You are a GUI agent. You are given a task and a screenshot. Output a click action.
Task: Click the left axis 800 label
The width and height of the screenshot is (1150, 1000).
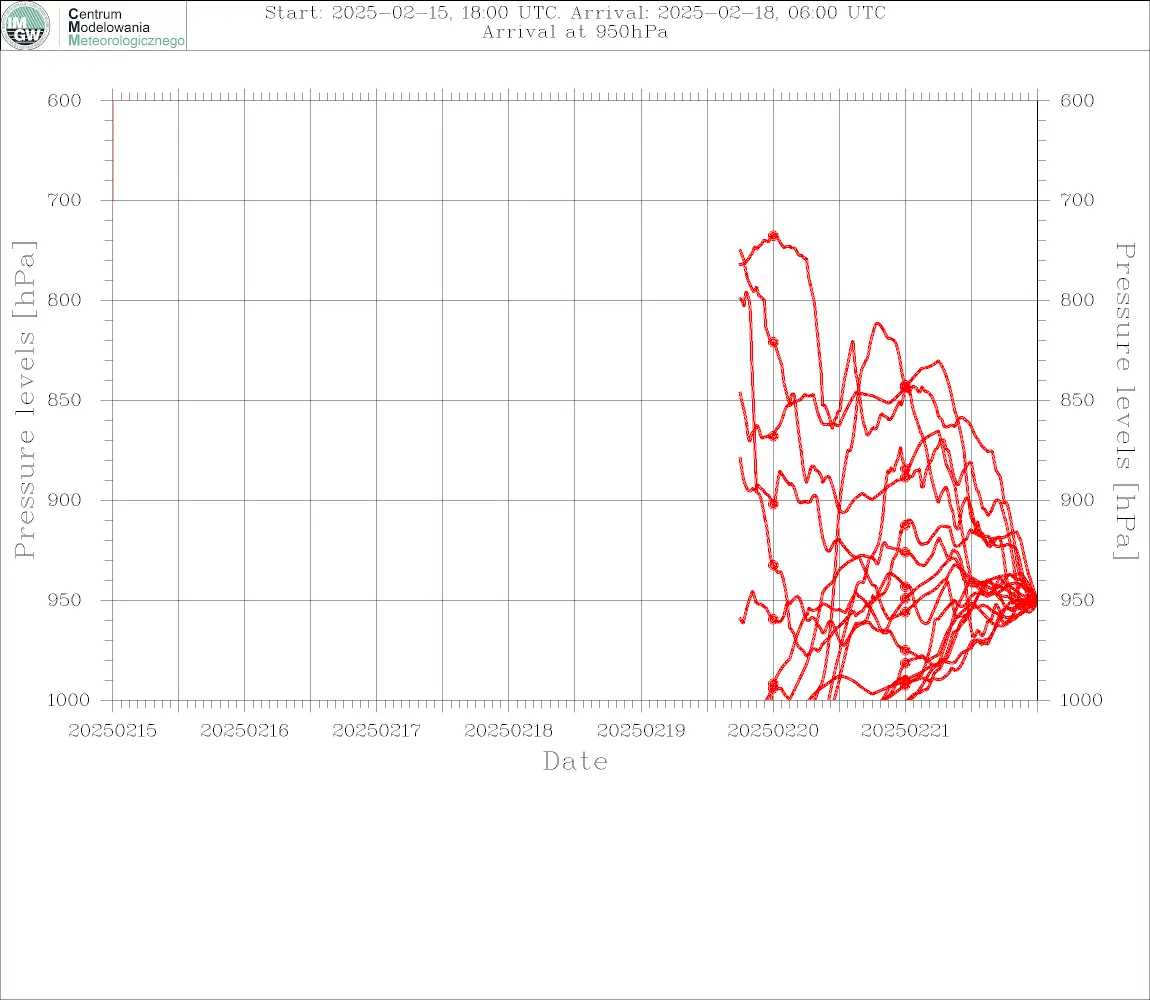click(65, 300)
